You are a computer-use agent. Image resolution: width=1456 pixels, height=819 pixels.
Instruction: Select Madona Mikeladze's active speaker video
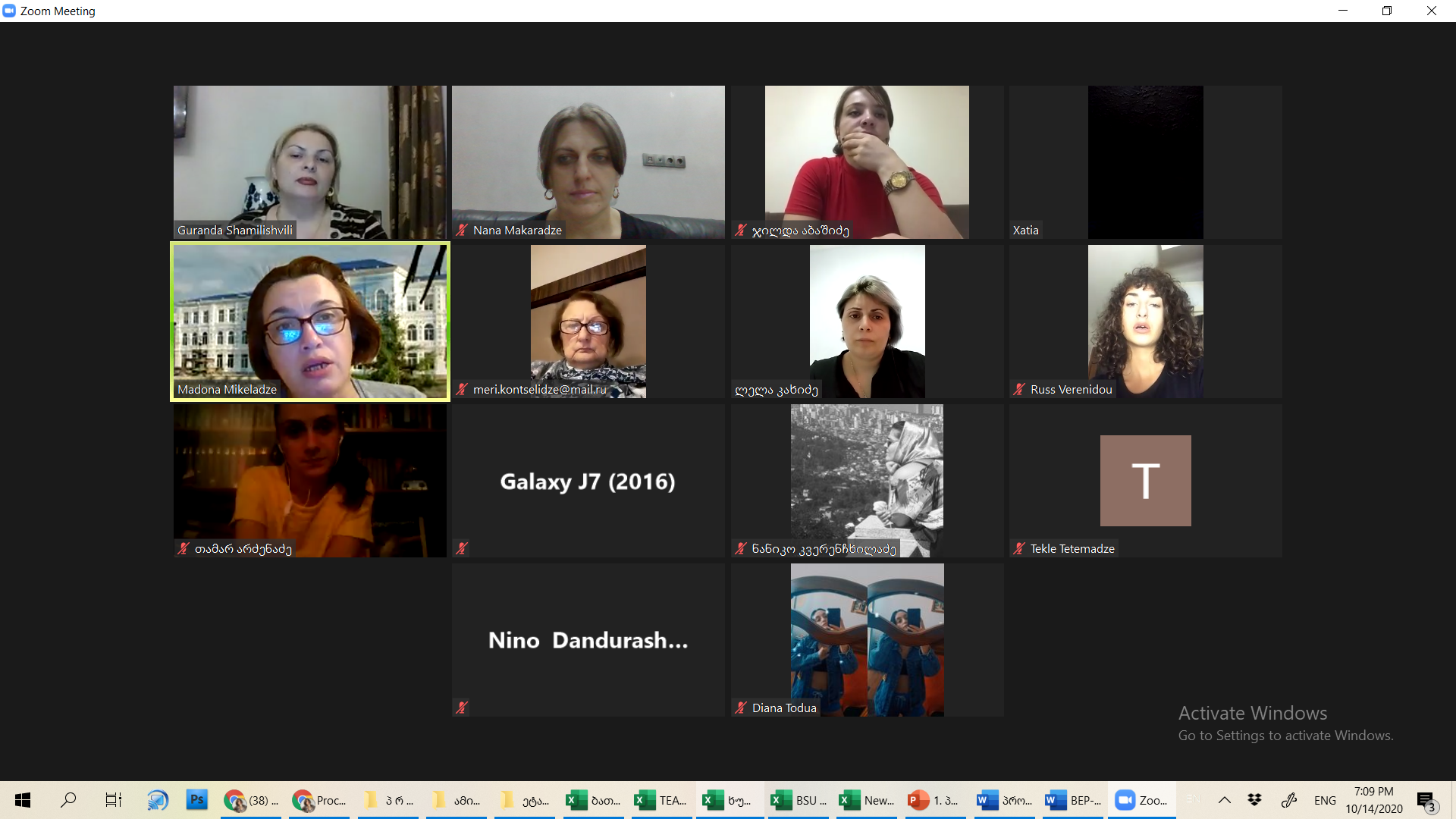point(309,321)
